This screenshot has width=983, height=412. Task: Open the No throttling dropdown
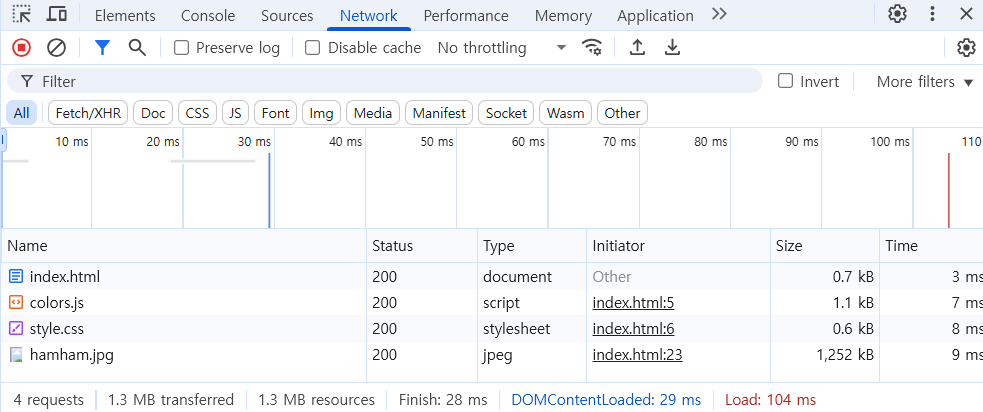501,48
